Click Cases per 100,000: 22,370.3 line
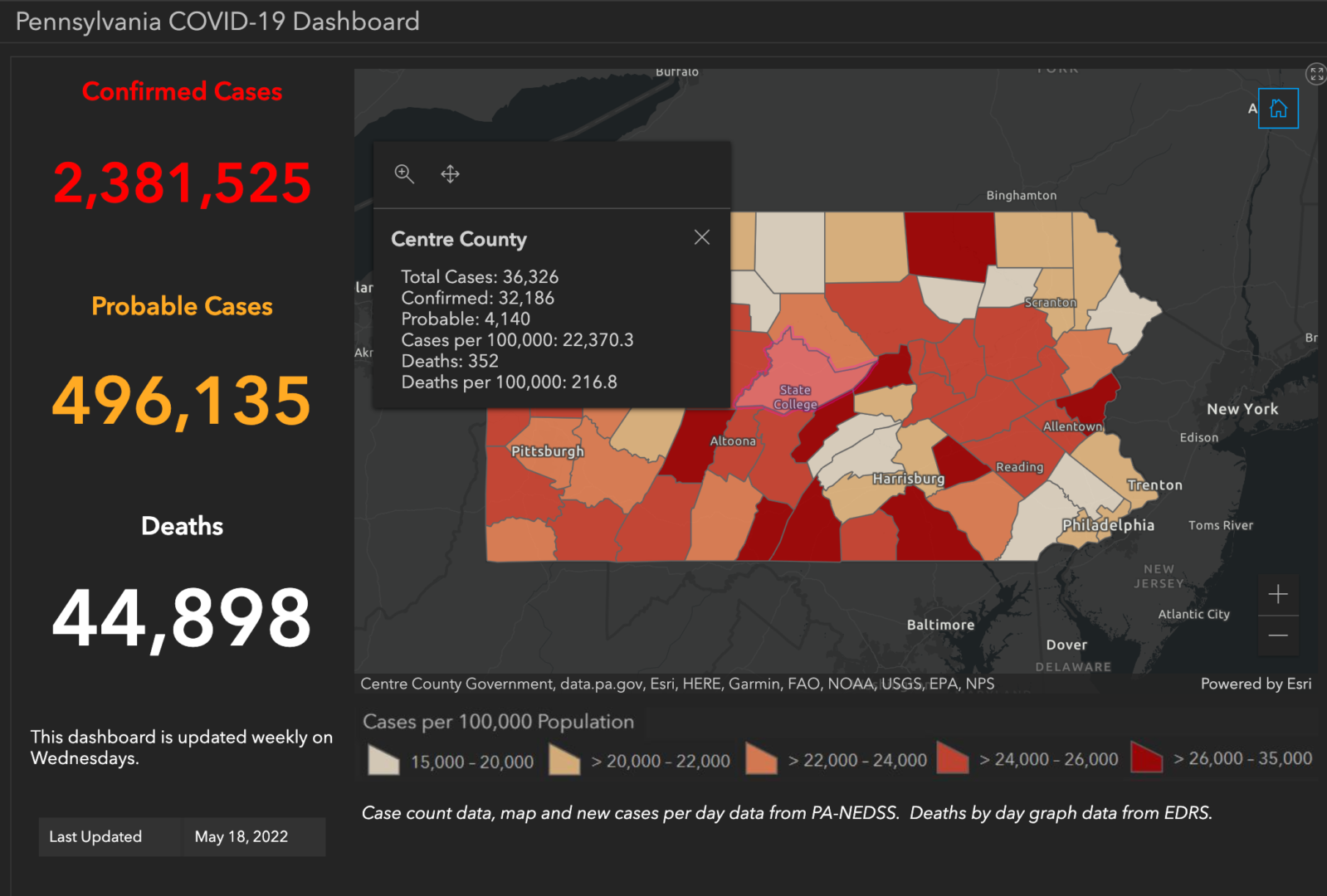 517,340
